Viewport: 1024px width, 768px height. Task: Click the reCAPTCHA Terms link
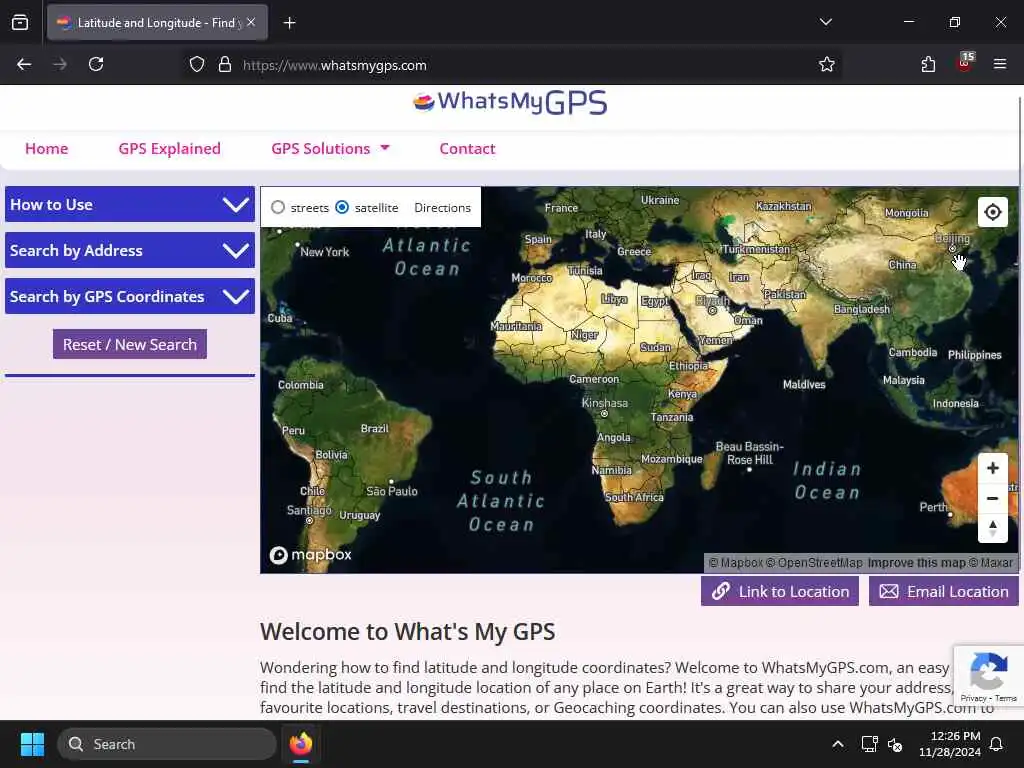click(1006, 698)
